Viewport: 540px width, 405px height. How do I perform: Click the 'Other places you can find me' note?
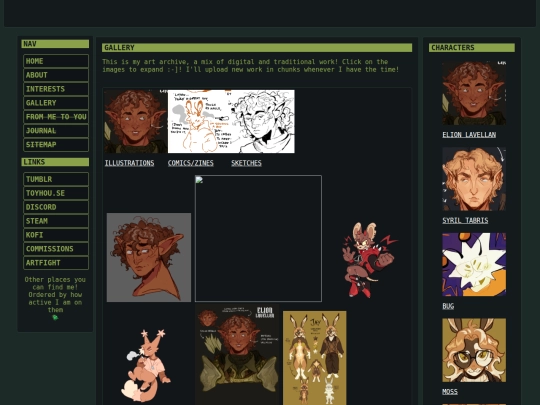click(55, 294)
